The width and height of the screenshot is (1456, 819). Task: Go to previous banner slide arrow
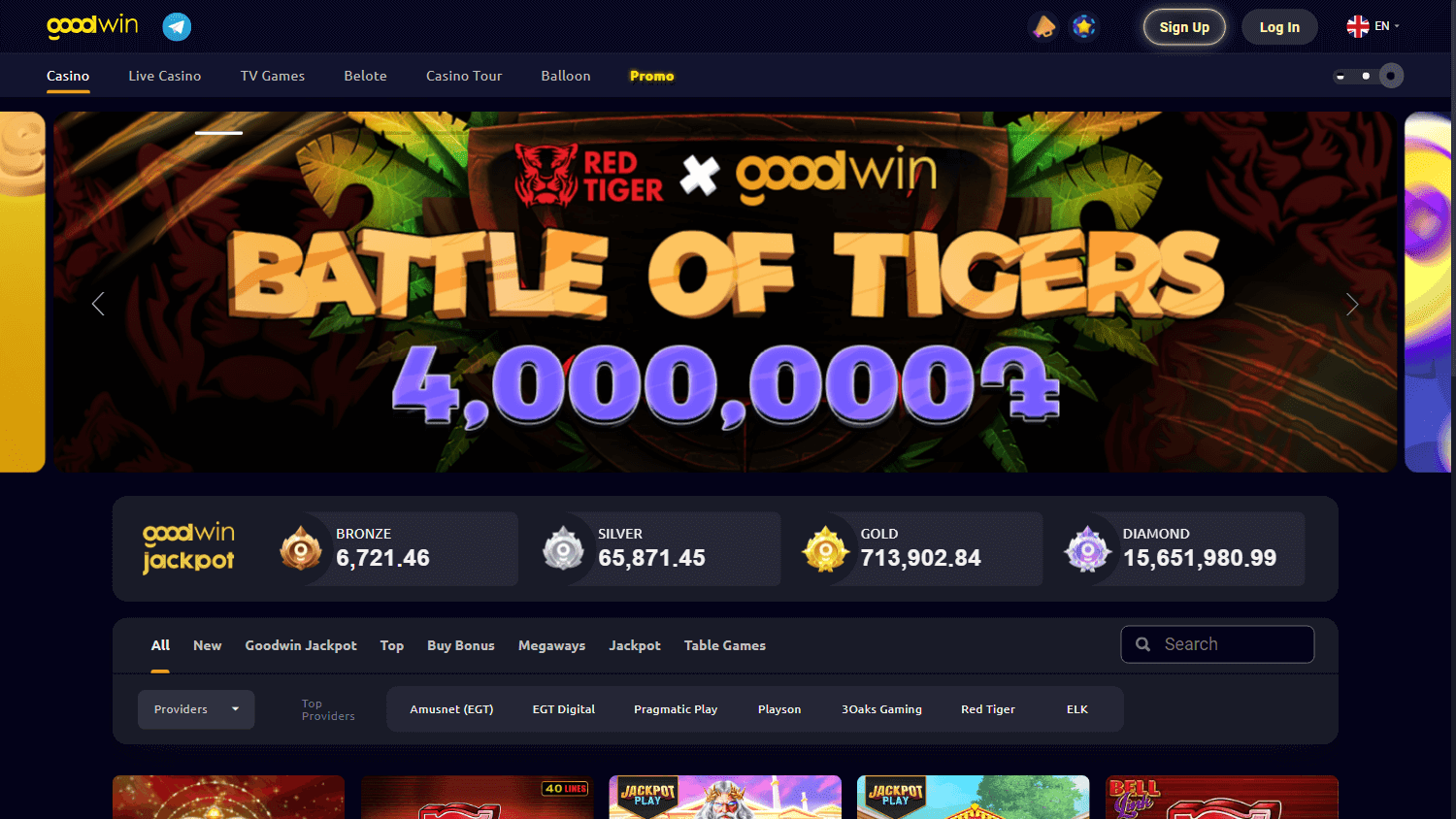[x=98, y=304]
